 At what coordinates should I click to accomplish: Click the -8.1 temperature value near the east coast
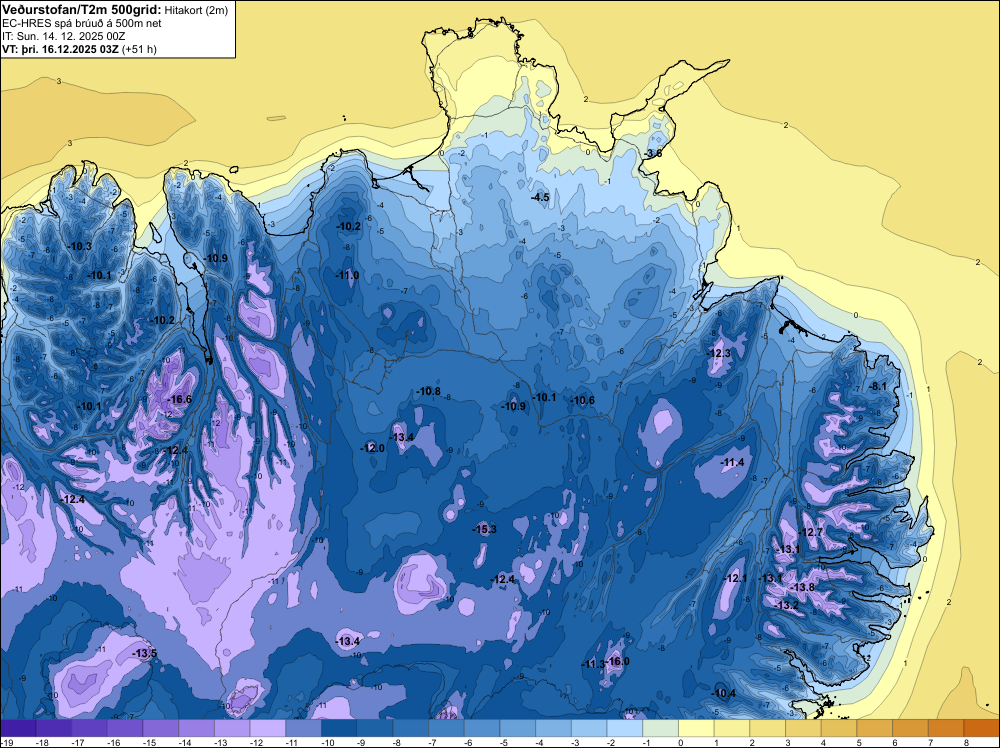tap(879, 386)
